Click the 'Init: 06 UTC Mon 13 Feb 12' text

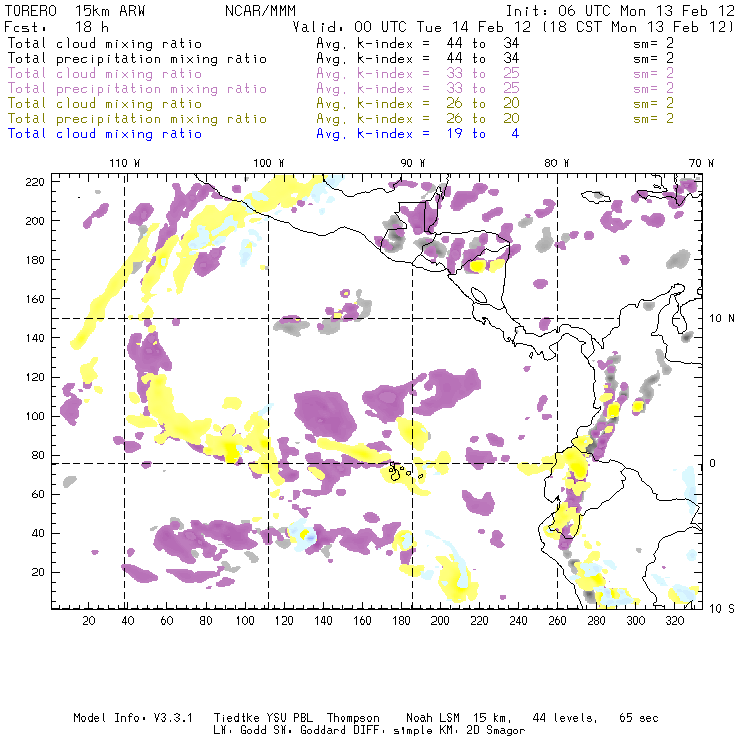click(620, 11)
